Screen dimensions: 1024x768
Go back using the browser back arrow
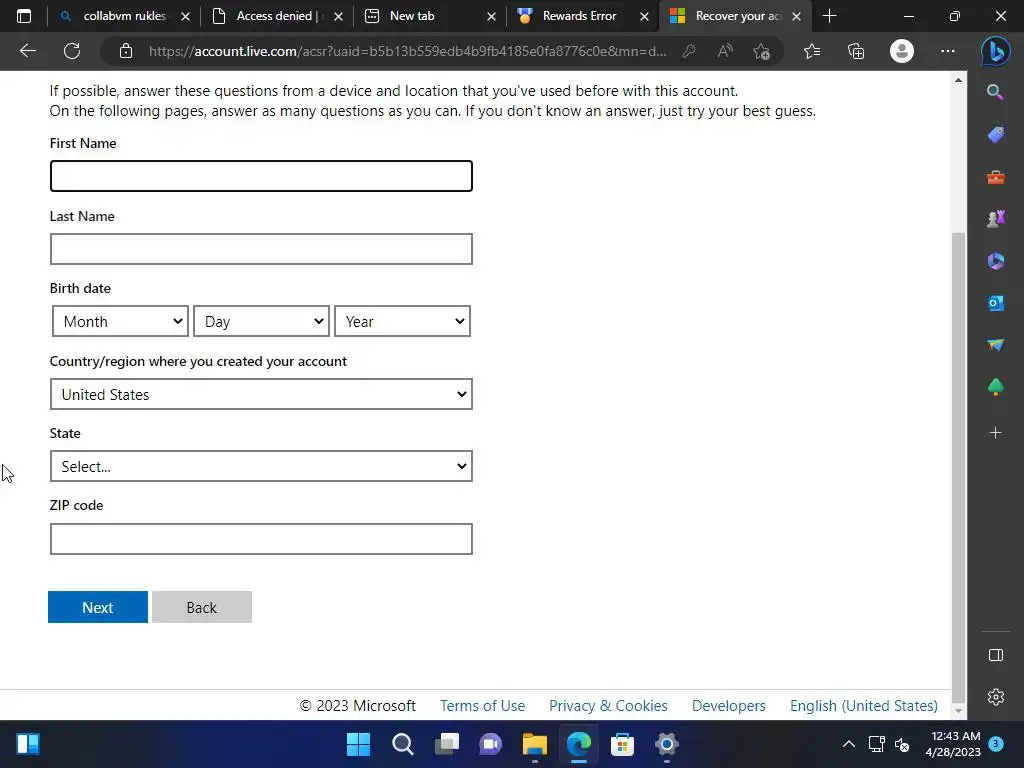coord(28,51)
